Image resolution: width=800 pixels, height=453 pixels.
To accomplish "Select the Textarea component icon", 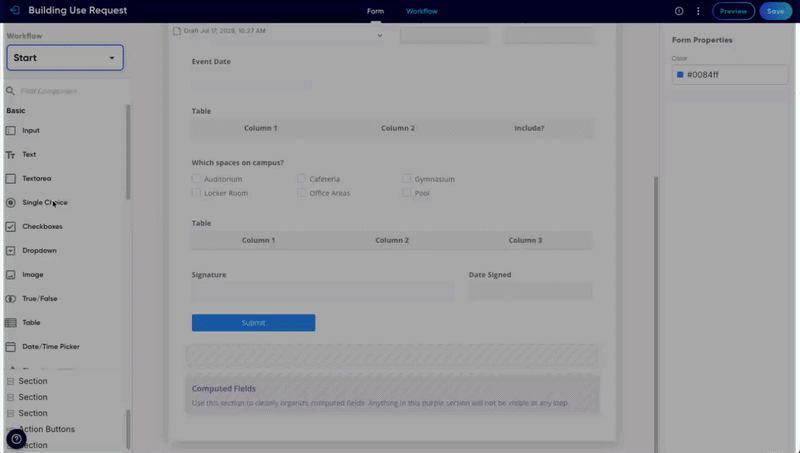I will click(11, 179).
